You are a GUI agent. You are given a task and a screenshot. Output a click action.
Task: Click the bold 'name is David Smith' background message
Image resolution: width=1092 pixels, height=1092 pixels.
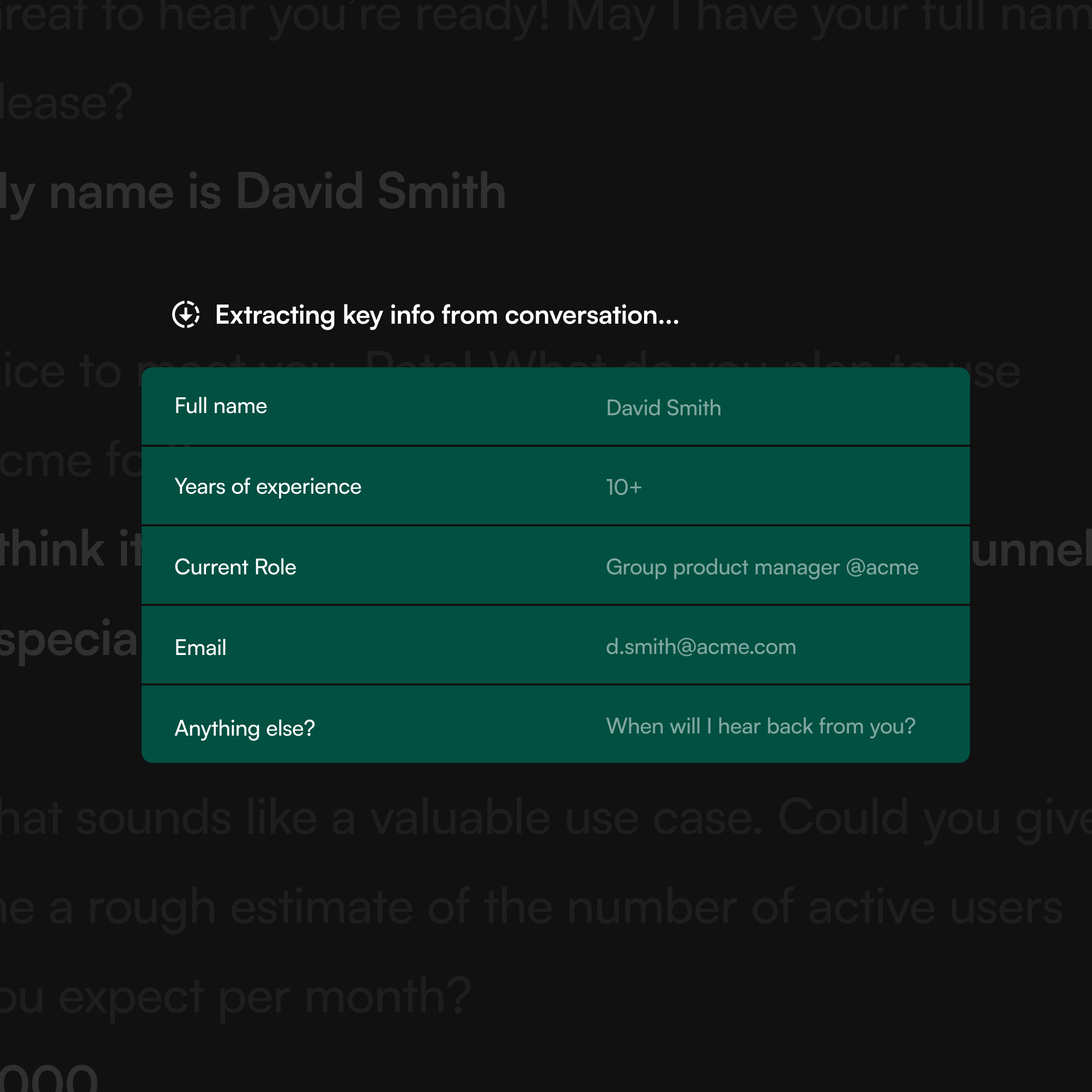(277, 192)
